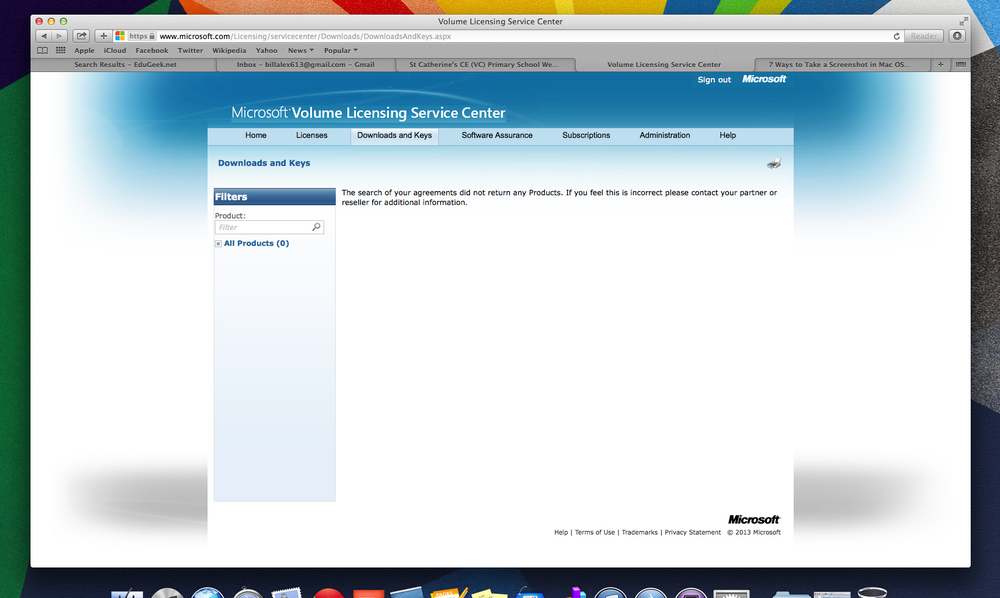Open the Terms of Use link
Screen dimensions: 1000x598
click(594, 532)
